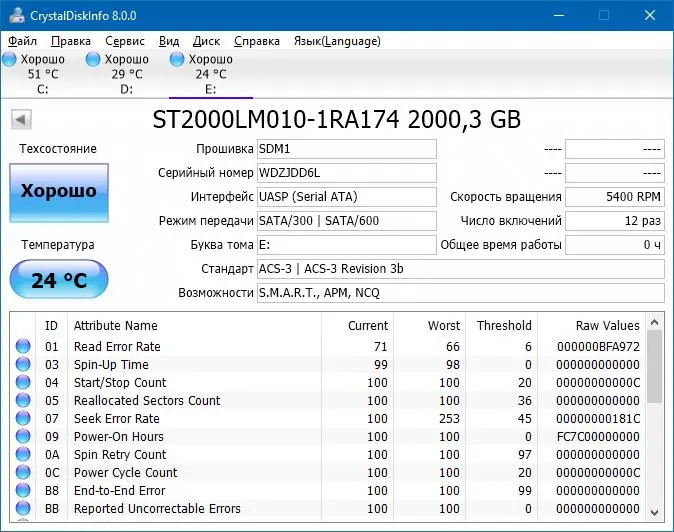This screenshot has height=532, width=674.
Task: Click the 24 °C temperature button
Action: point(59,279)
